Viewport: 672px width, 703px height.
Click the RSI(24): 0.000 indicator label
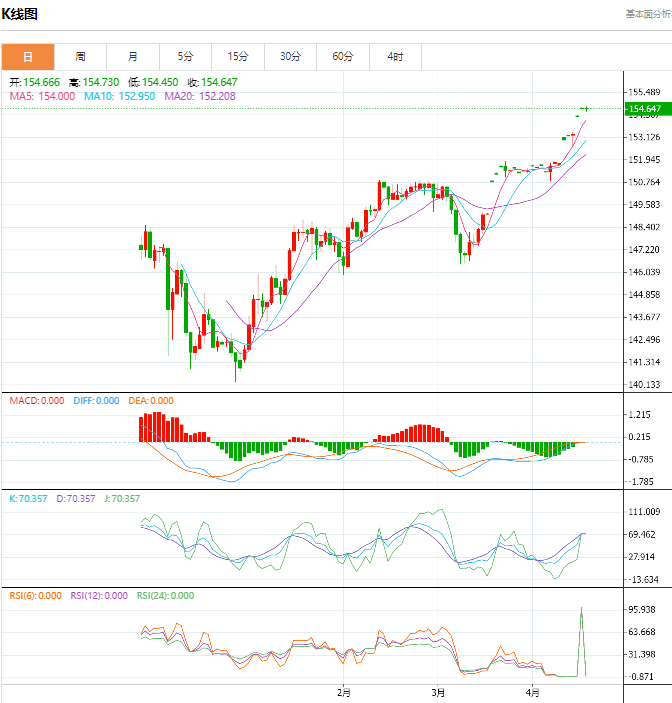pyautogui.click(x=165, y=595)
